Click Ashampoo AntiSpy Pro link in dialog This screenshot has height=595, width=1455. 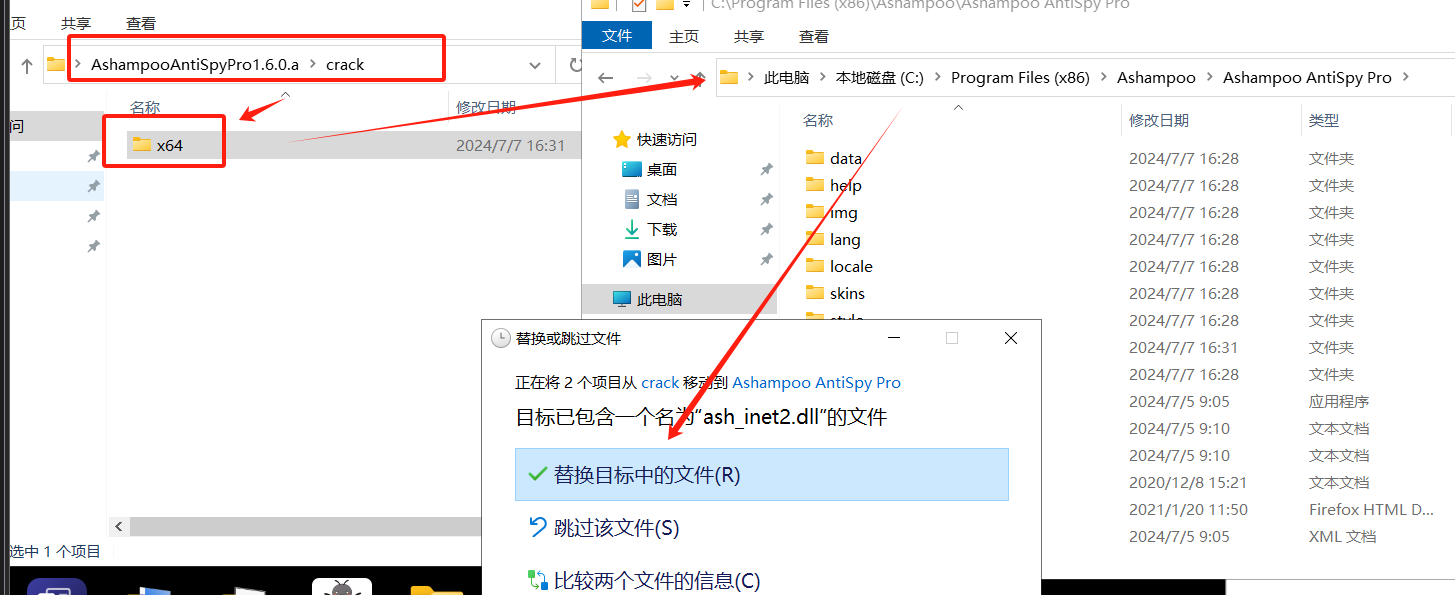[816, 383]
